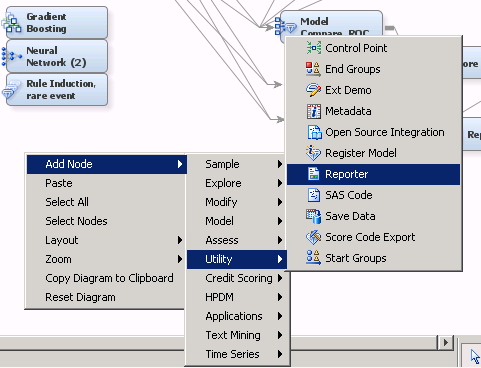481x368 pixels.
Task: Select the Register Model entry
Action: pos(373,153)
